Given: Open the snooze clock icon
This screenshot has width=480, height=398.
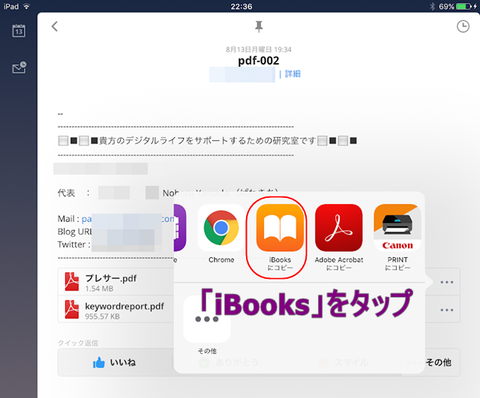Looking at the screenshot, I should click(463, 26).
